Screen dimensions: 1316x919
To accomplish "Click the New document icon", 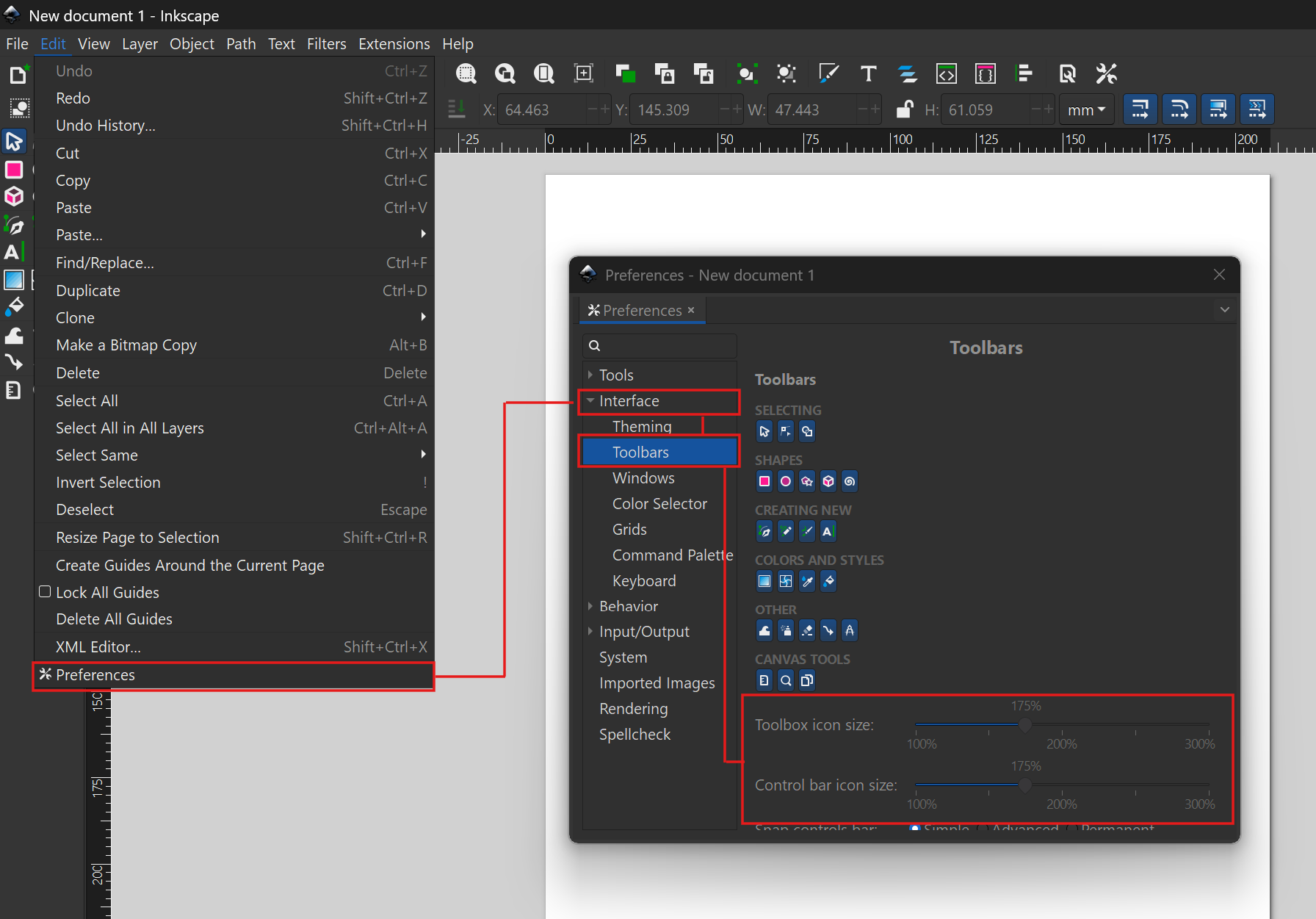I will (x=18, y=75).
